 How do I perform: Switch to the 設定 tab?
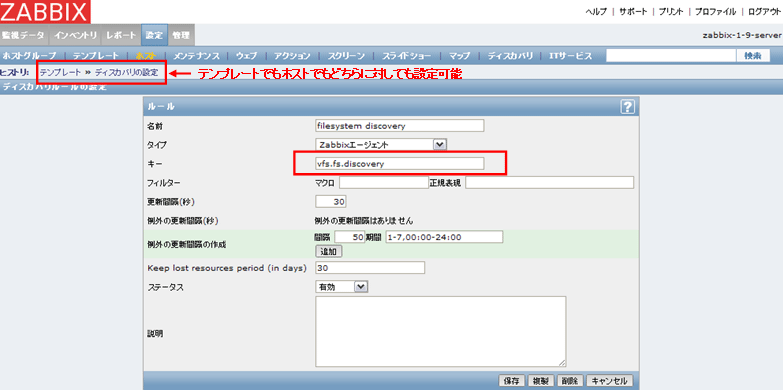(x=154, y=35)
